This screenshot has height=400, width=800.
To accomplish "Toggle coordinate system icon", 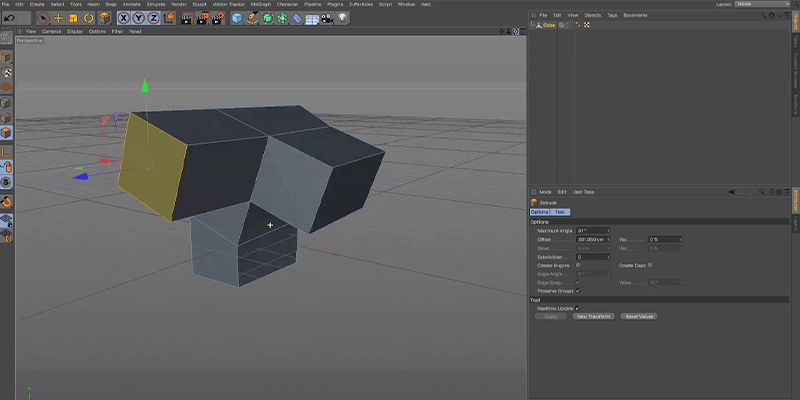I will pyautogui.click(x=169, y=18).
